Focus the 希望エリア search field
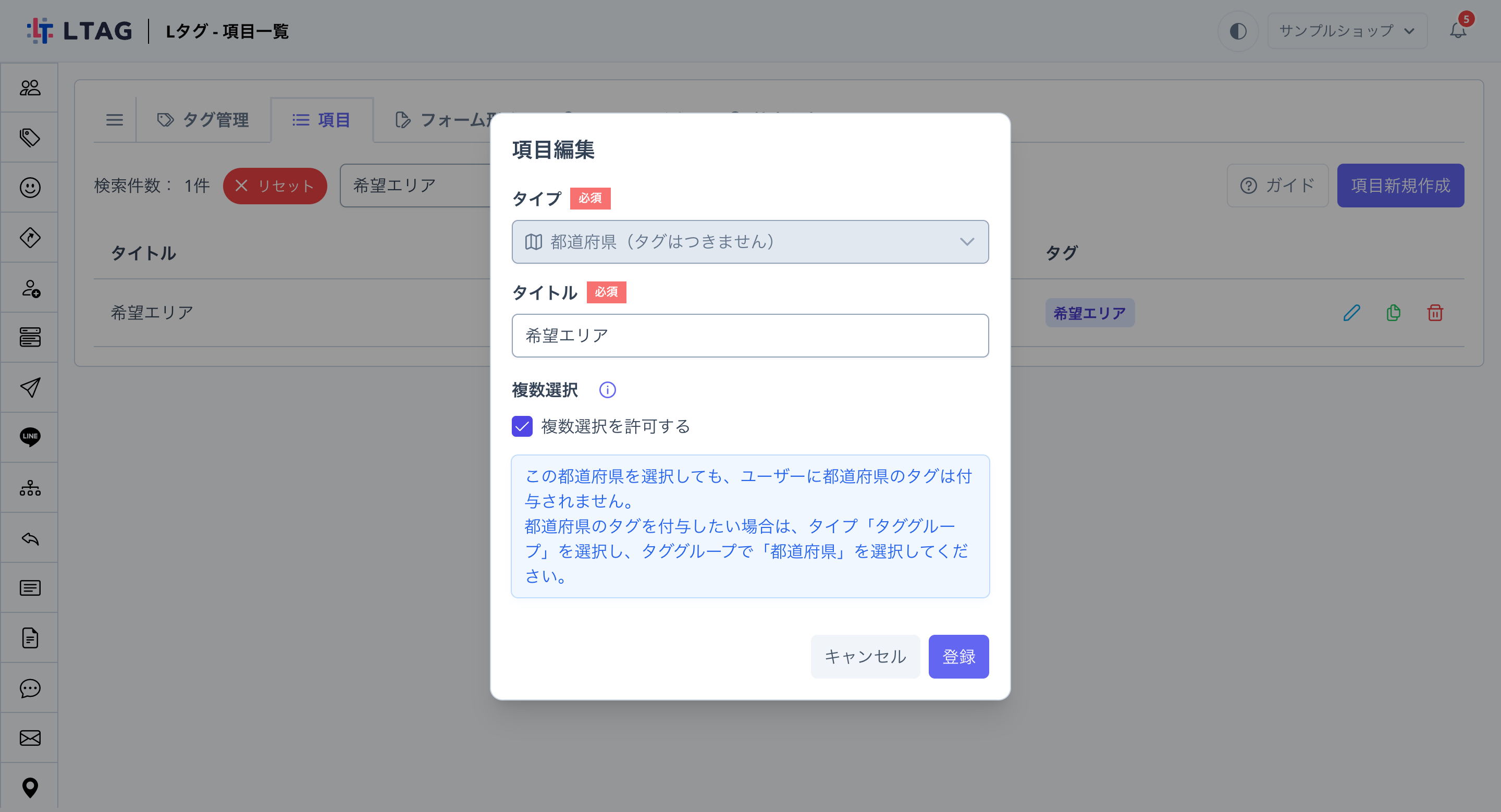This screenshot has height=812, width=1501. (x=415, y=186)
